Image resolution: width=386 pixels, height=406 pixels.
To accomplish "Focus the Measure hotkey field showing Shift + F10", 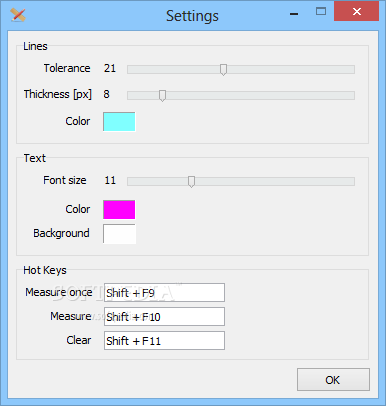I will tap(164, 317).
